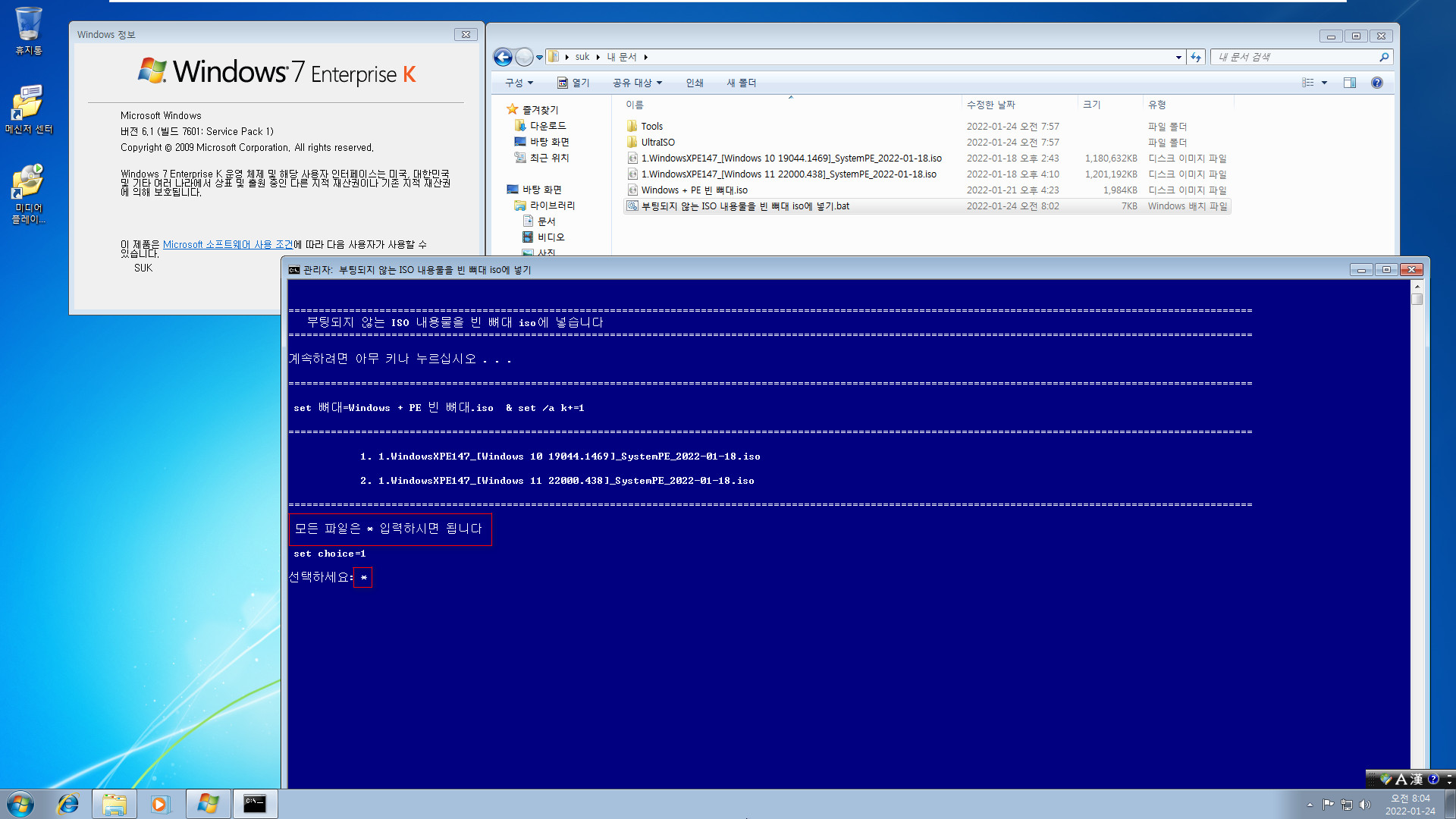Switch to command prompt taskbar button
1456x819 pixels.
[255, 804]
